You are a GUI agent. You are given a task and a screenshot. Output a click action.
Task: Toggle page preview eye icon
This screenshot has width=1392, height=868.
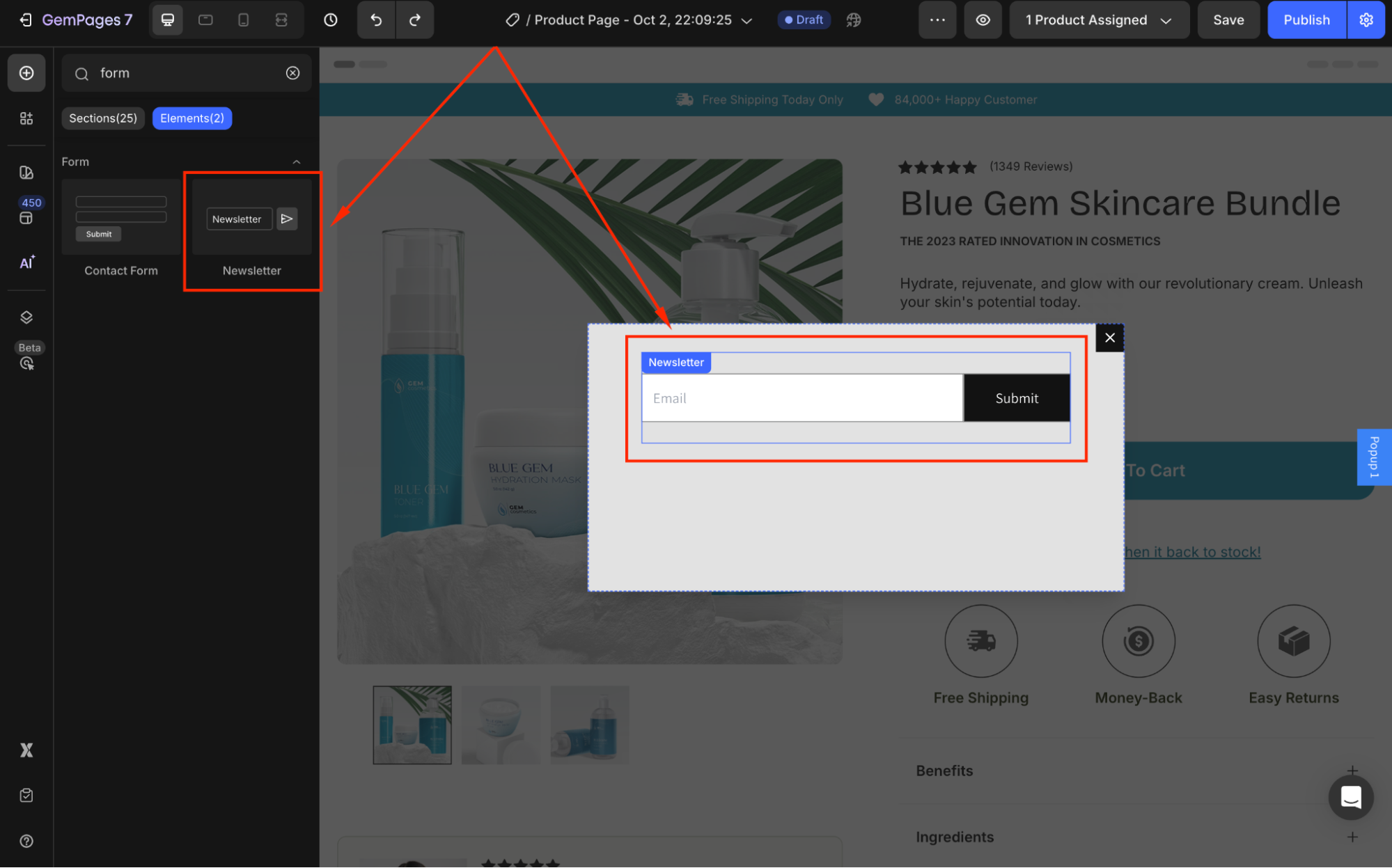(983, 20)
